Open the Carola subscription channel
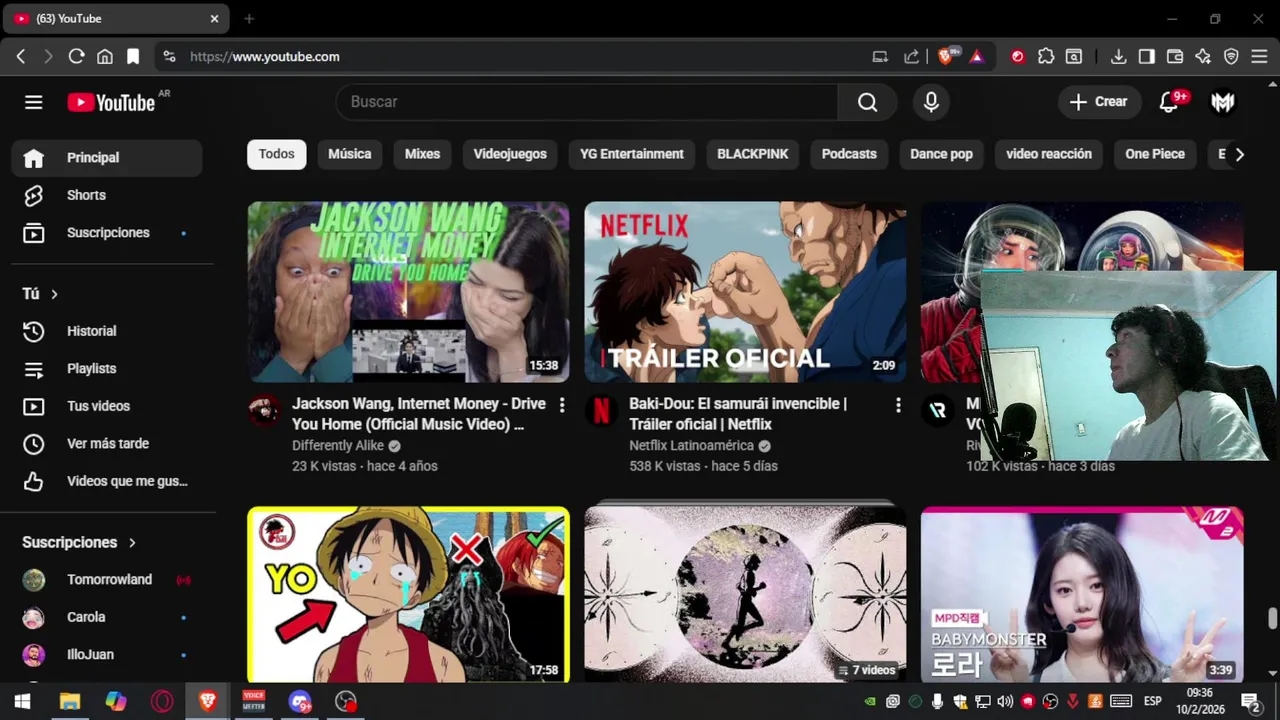This screenshot has height=720, width=1280. point(107,617)
